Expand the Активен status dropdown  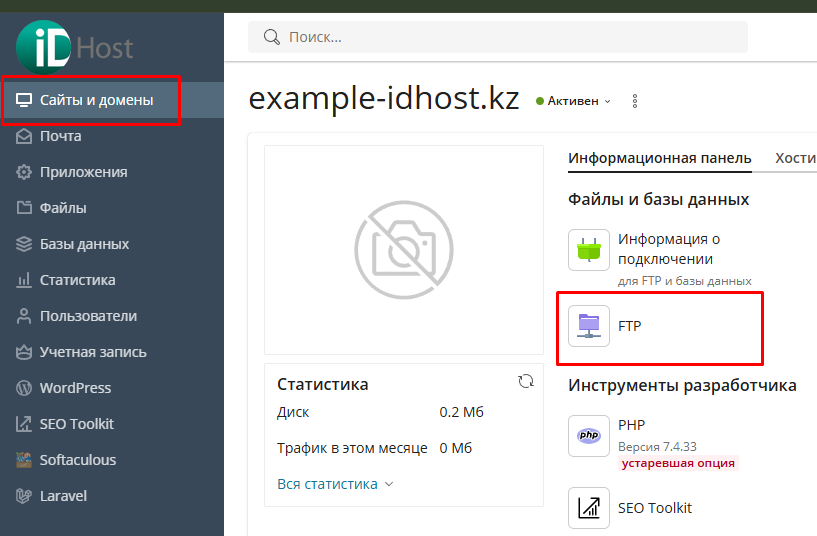pos(573,101)
